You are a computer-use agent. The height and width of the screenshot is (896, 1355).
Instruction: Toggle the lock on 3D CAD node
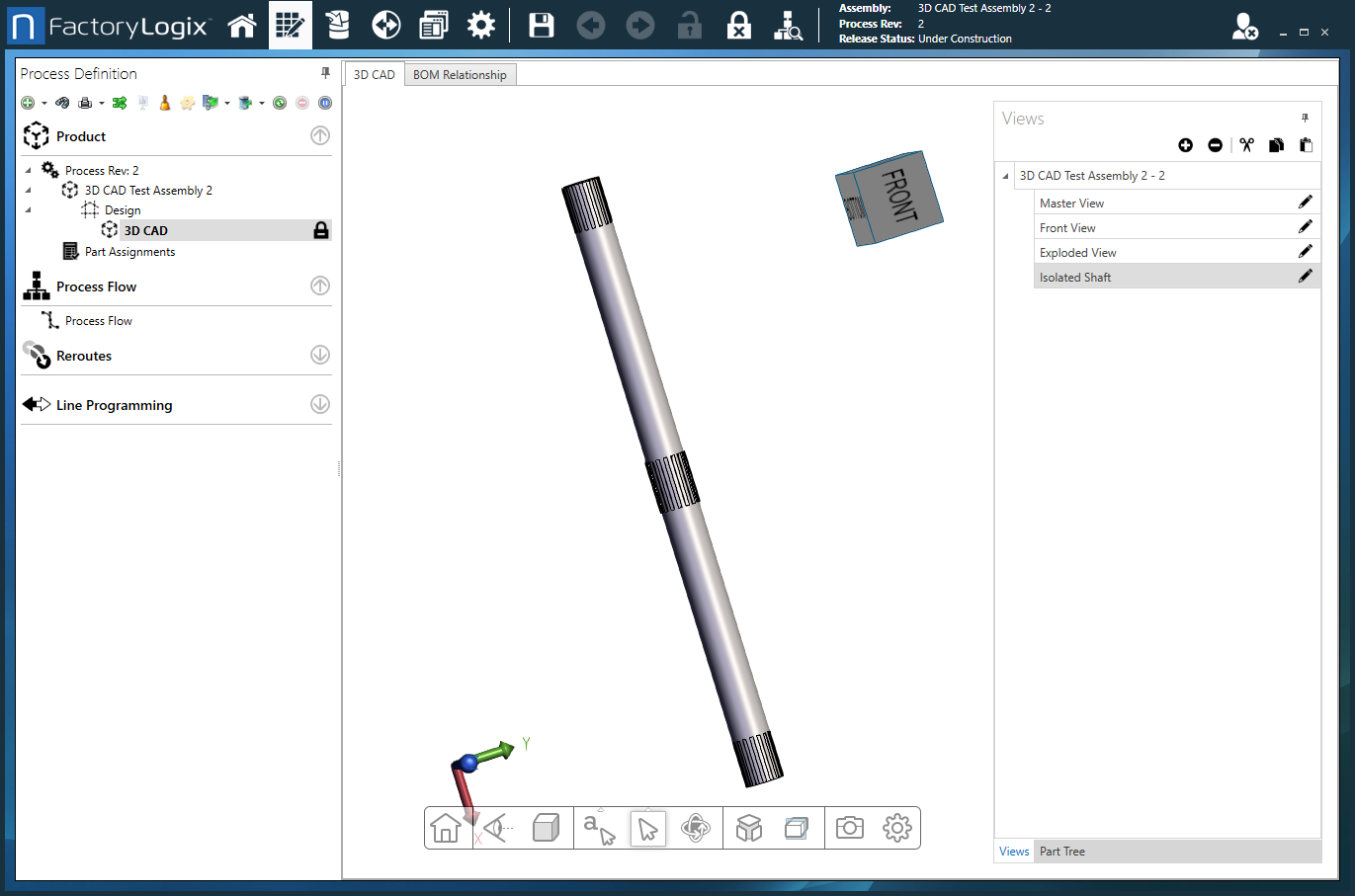click(321, 230)
